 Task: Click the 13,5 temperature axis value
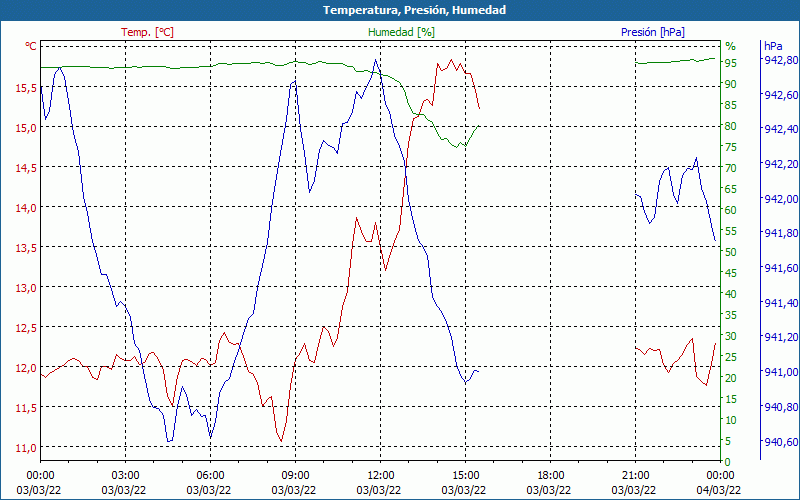26,248
